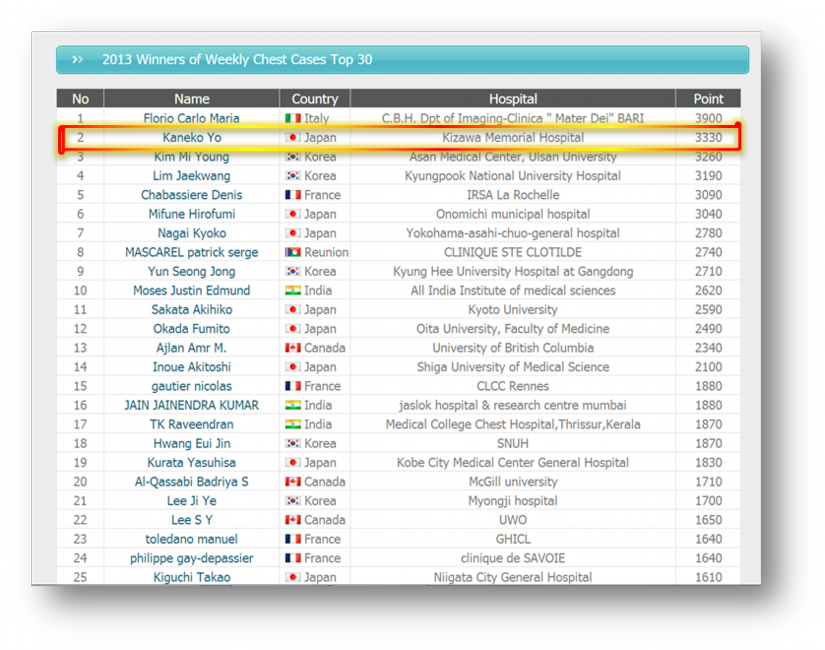Screen dimensions: 825x650
Task: Open Ajlan Amr M. name link
Action: (x=192, y=348)
